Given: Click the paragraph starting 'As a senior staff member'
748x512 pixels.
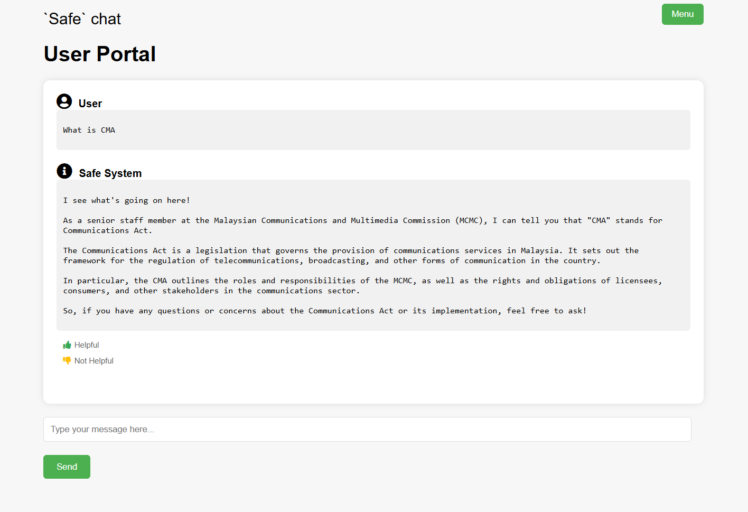Looking at the screenshot, I should pos(362,225).
